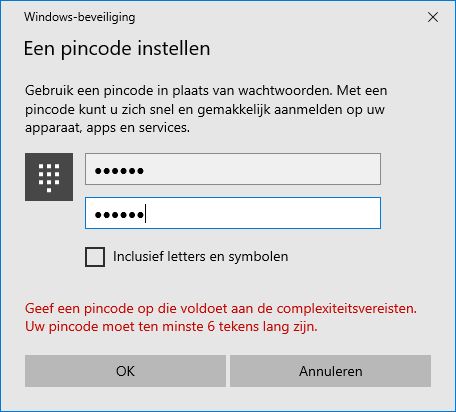Image resolution: width=456 pixels, height=412 pixels.
Task: Click the PIN keypad icon
Action: [x=49, y=177]
